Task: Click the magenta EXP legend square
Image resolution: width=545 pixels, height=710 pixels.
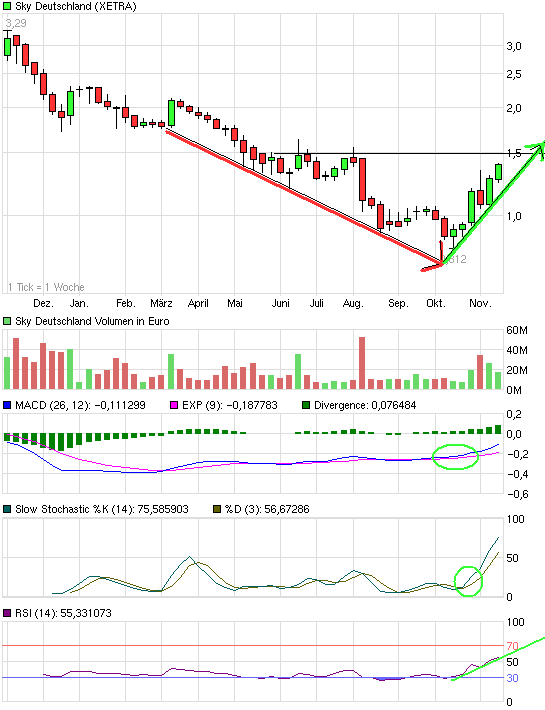Action: (x=174, y=405)
